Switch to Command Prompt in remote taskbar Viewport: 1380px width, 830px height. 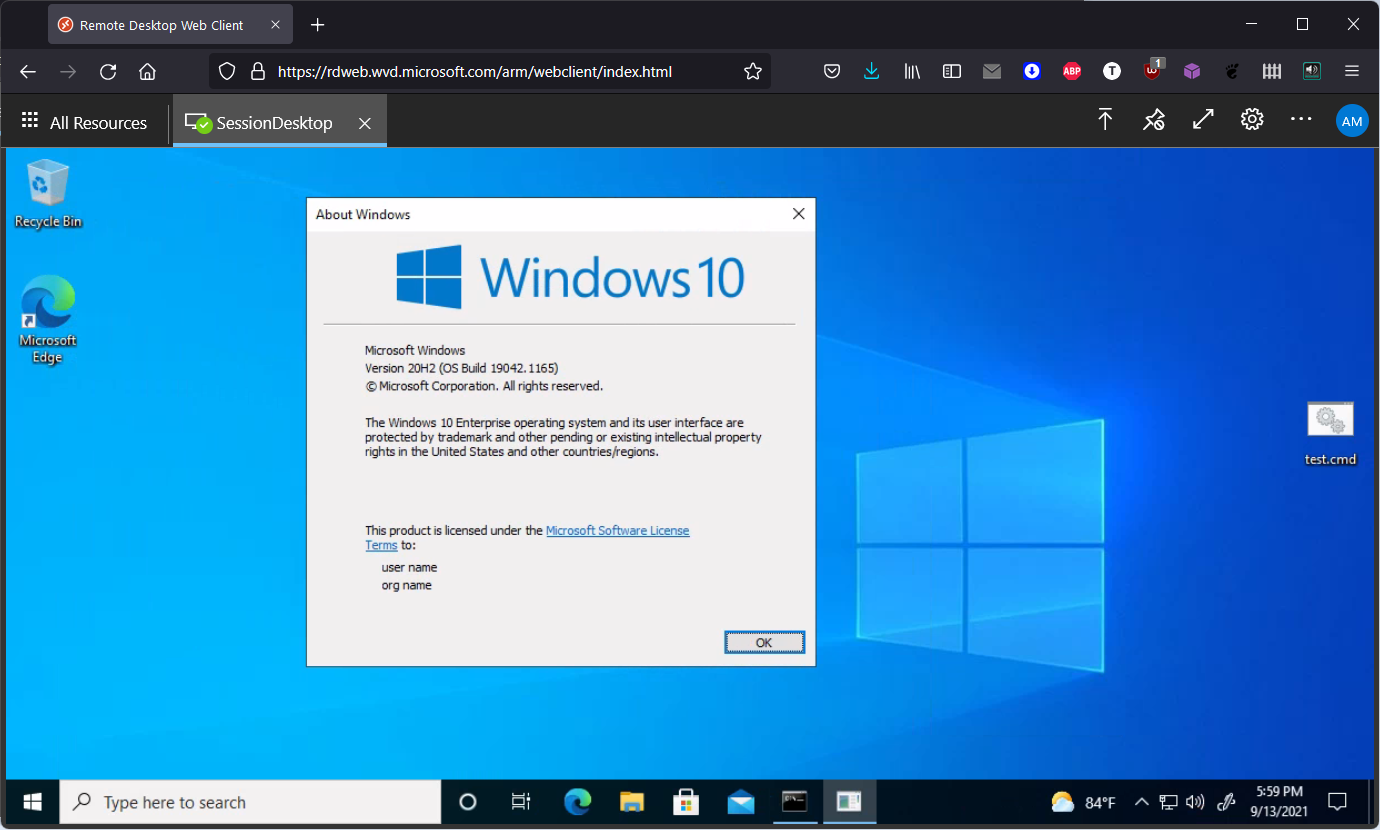795,802
